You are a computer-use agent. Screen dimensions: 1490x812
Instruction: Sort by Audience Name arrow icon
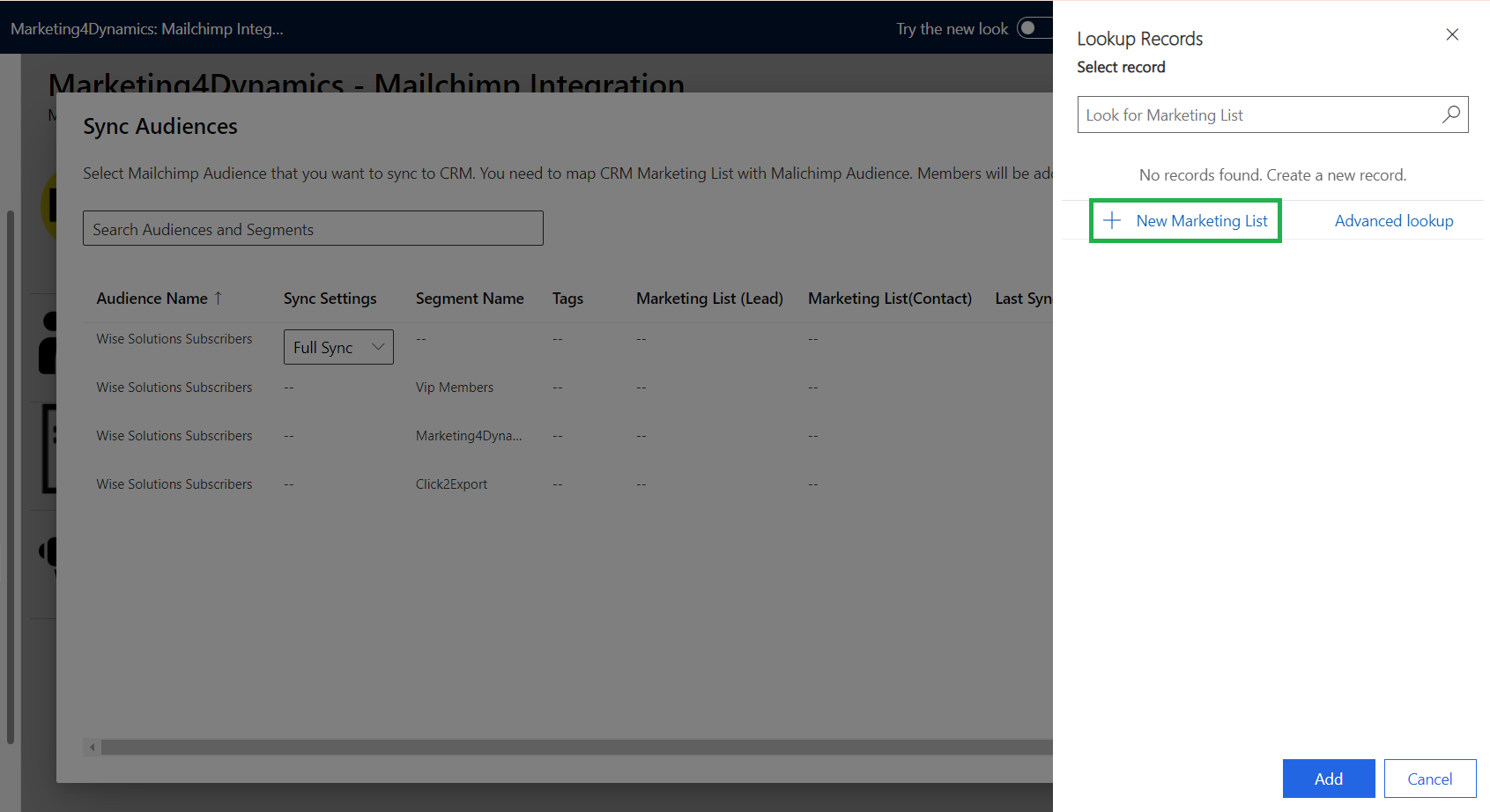(x=219, y=299)
